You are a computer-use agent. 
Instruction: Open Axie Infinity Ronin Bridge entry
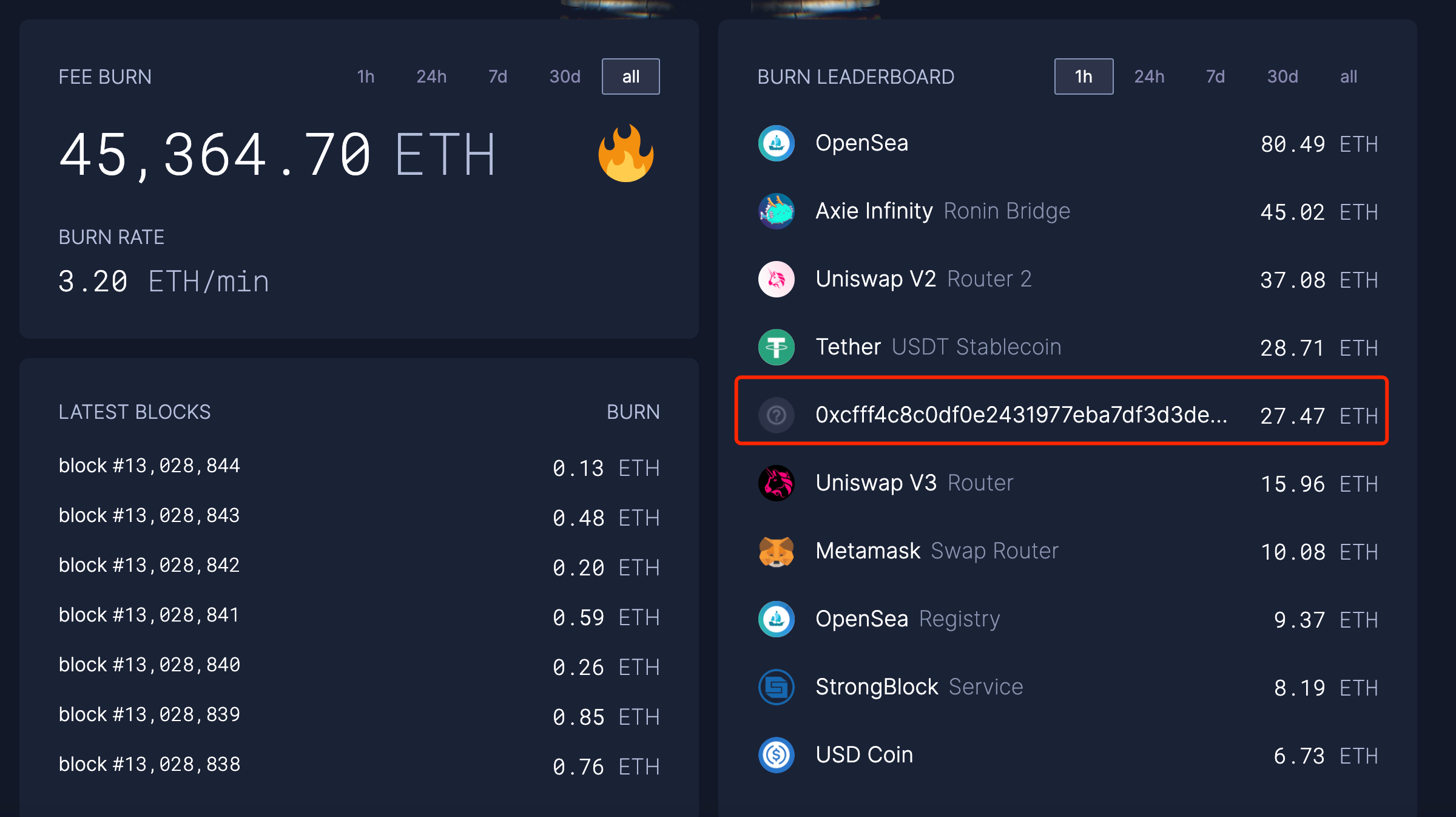[x=943, y=211]
